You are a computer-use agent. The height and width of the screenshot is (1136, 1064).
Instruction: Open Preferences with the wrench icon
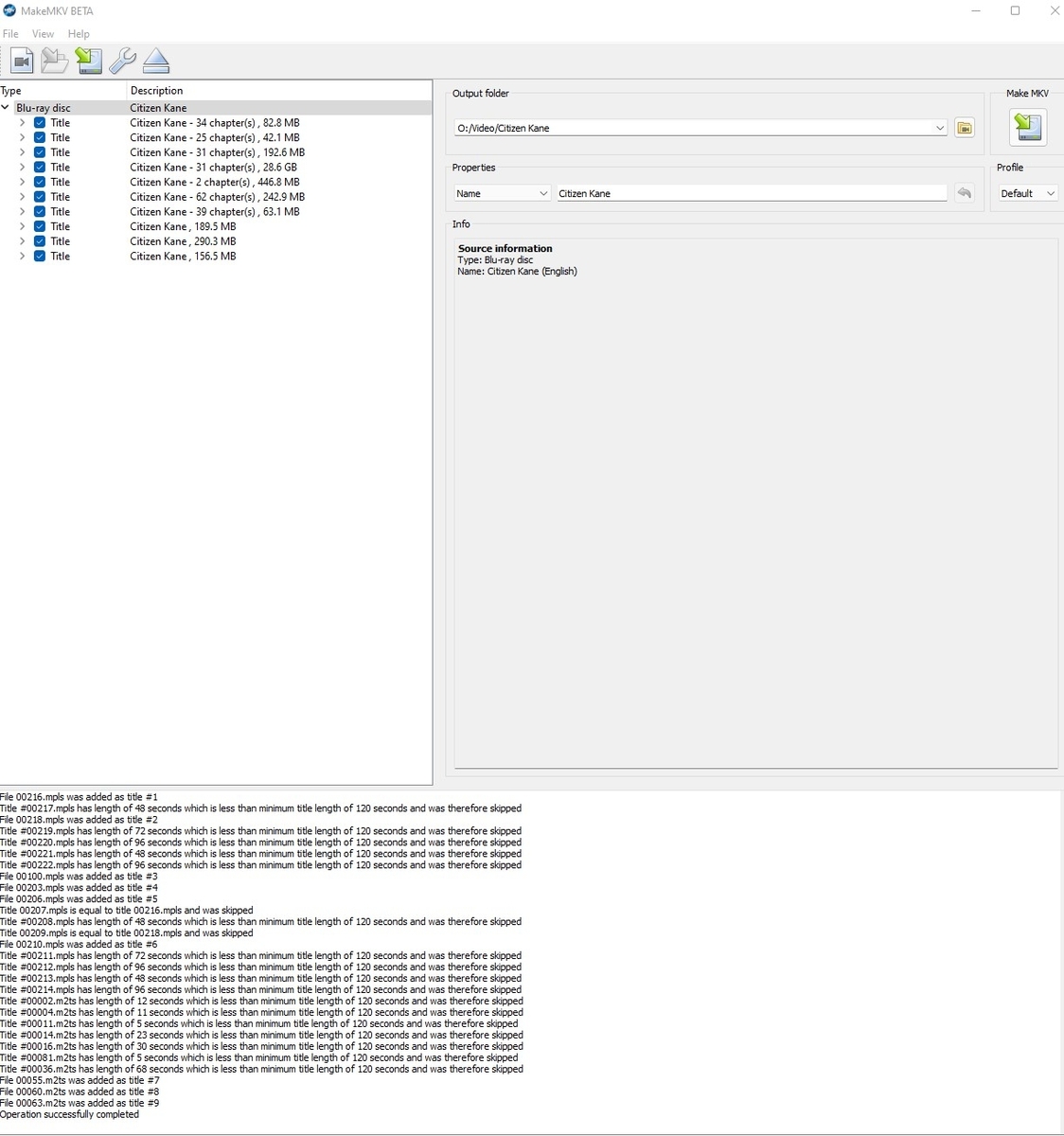tap(122, 62)
